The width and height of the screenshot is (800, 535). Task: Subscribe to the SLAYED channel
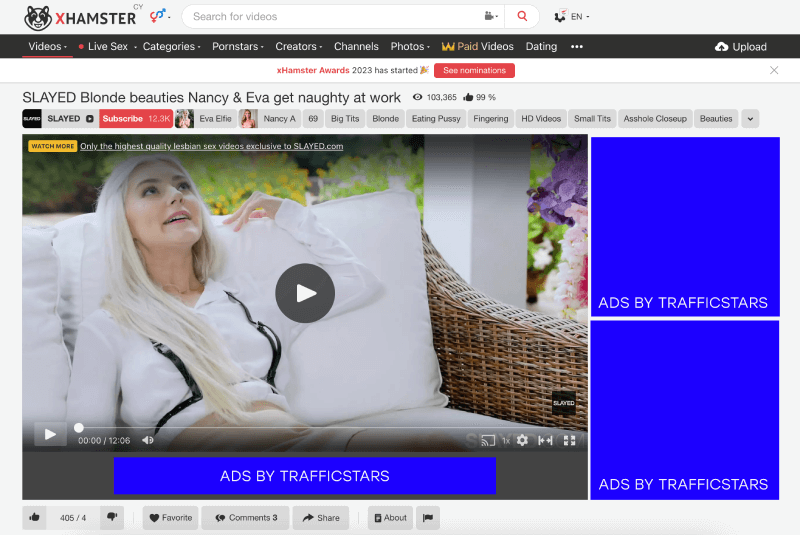click(x=136, y=119)
